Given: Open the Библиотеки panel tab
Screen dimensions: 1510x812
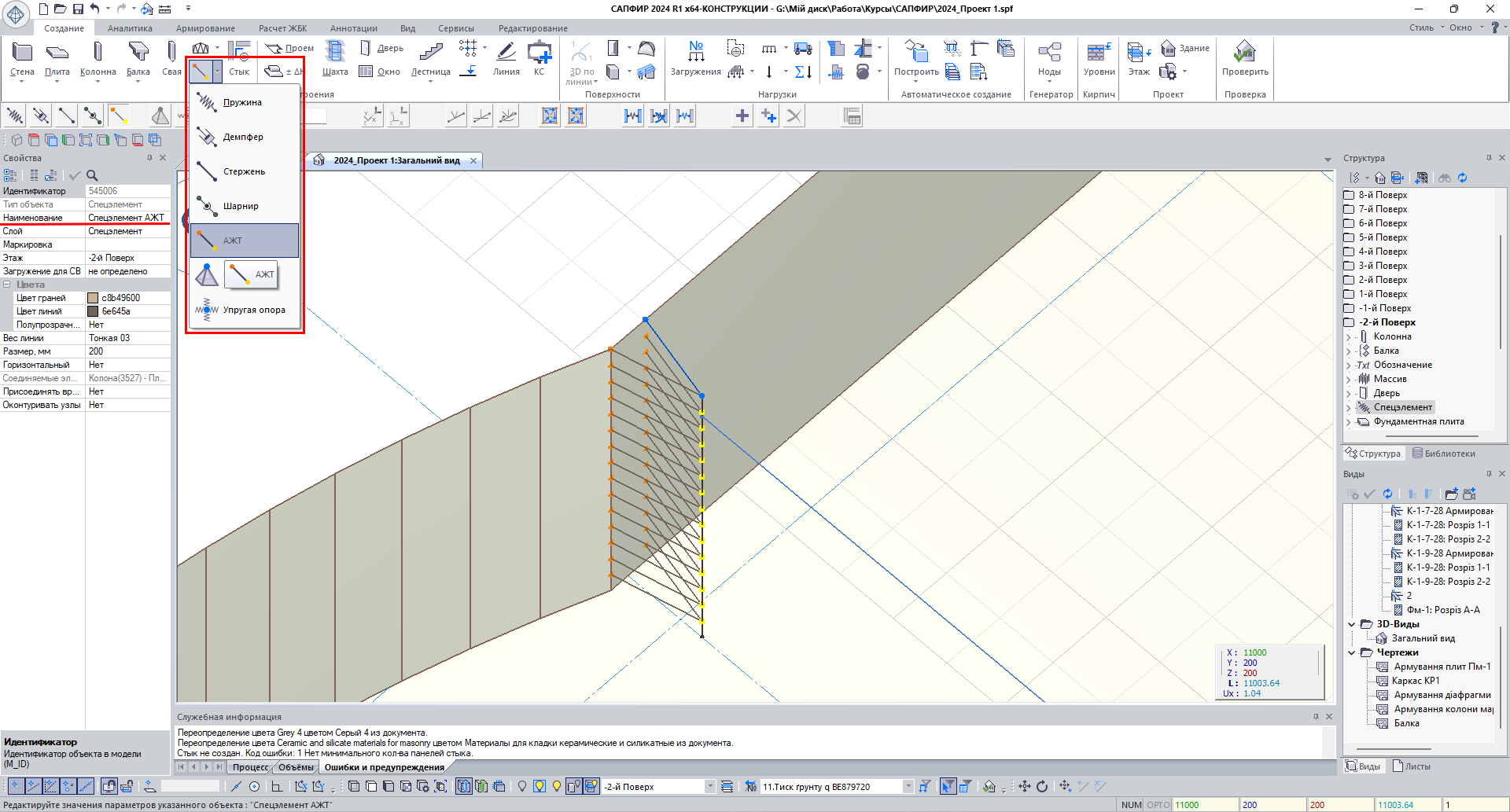Looking at the screenshot, I should click(x=1444, y=454).
